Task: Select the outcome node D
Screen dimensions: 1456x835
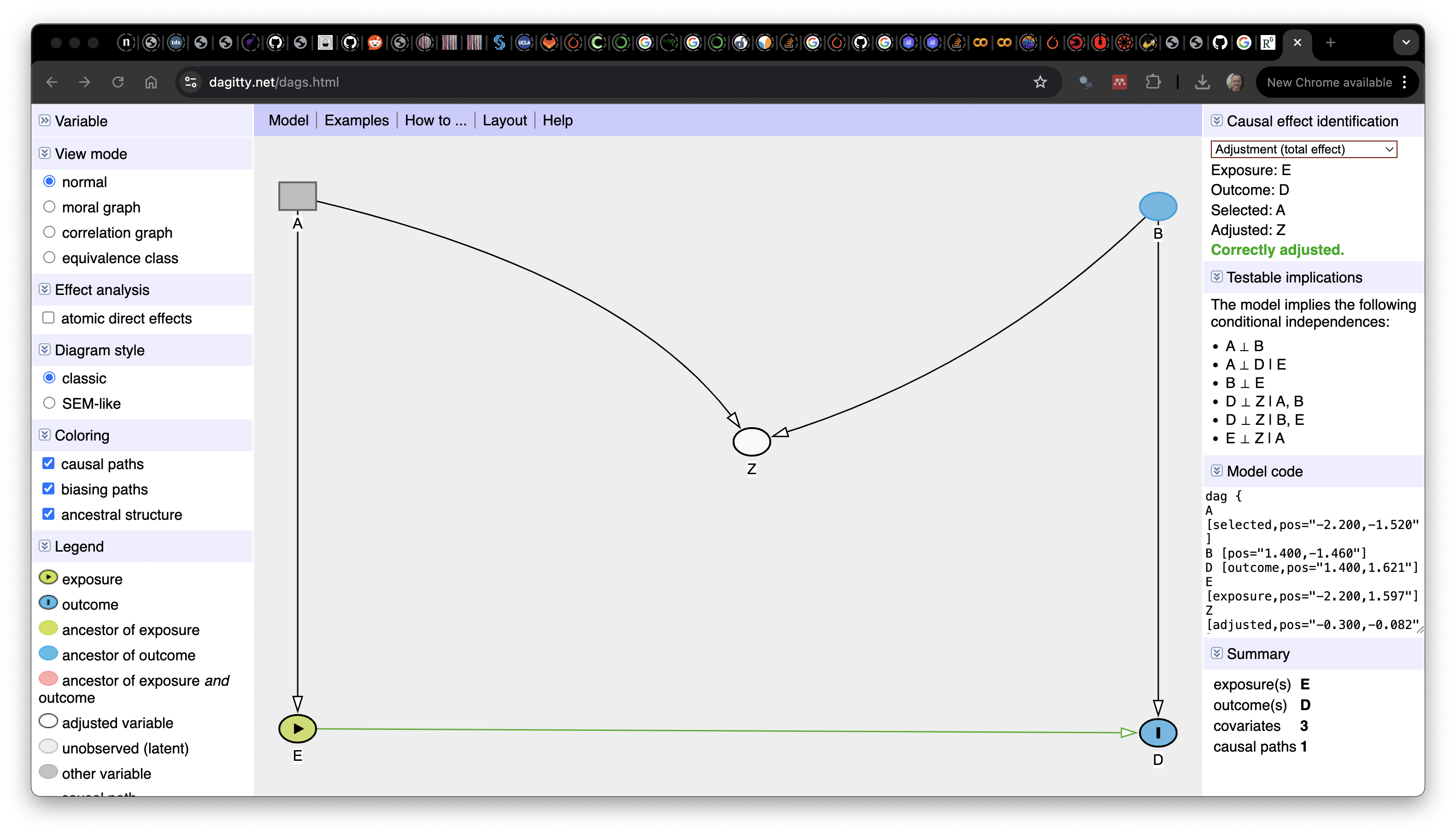Action: pos(1157,732)
